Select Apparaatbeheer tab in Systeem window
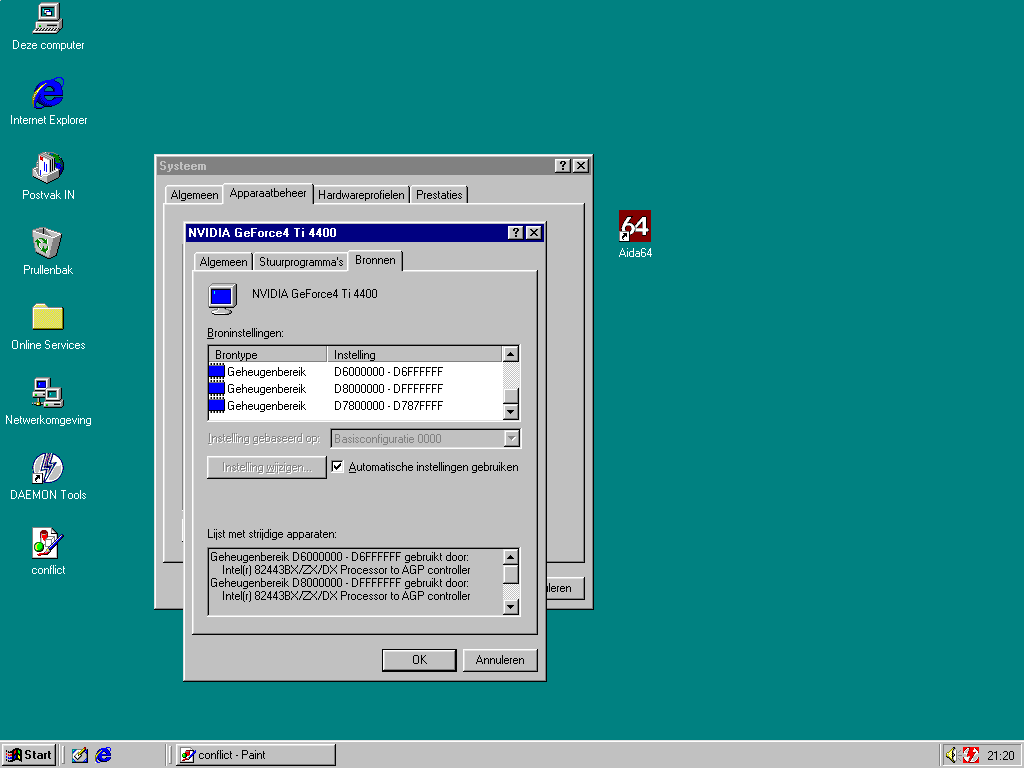The image size is (1024, 768). (268, 193)
